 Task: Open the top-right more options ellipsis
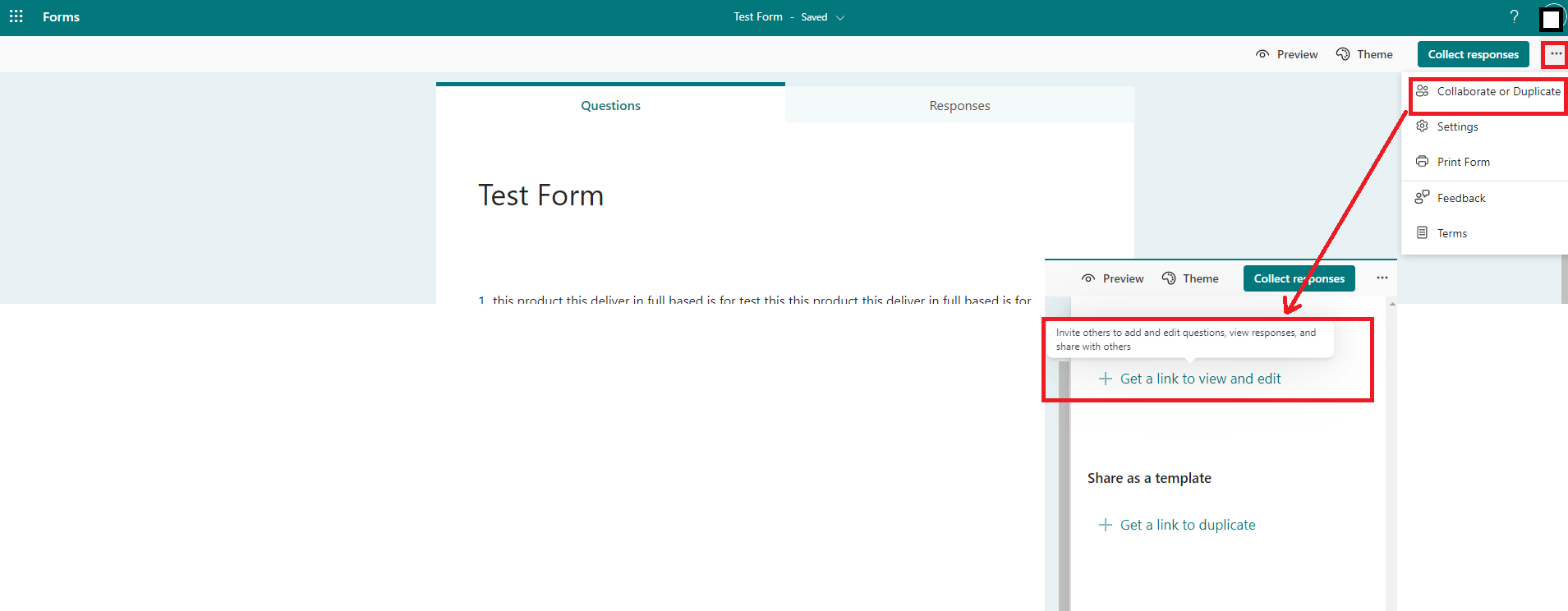pos(1556,54)
